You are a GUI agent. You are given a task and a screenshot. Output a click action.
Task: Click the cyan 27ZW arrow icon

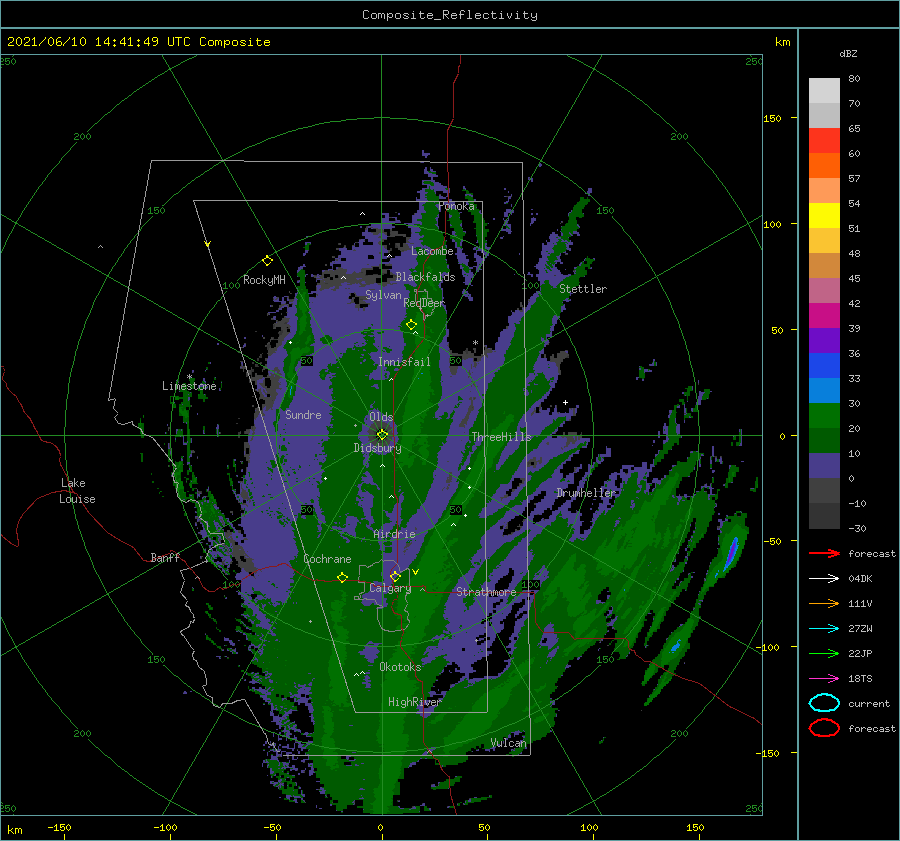coord(824,629)
